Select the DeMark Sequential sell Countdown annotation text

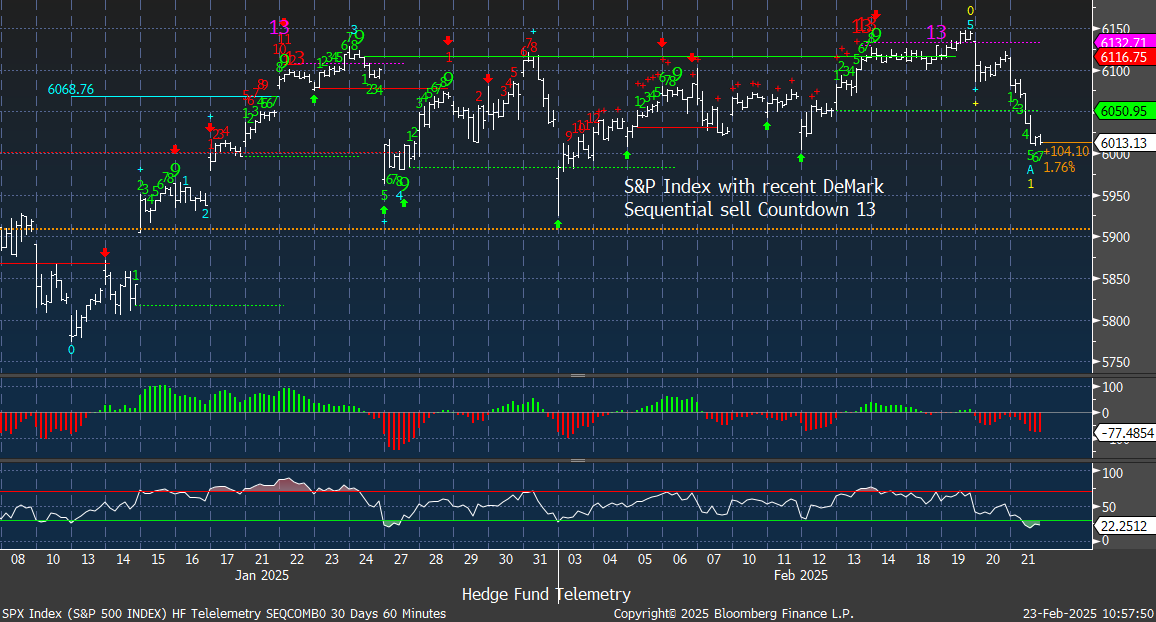pos(753,198)
